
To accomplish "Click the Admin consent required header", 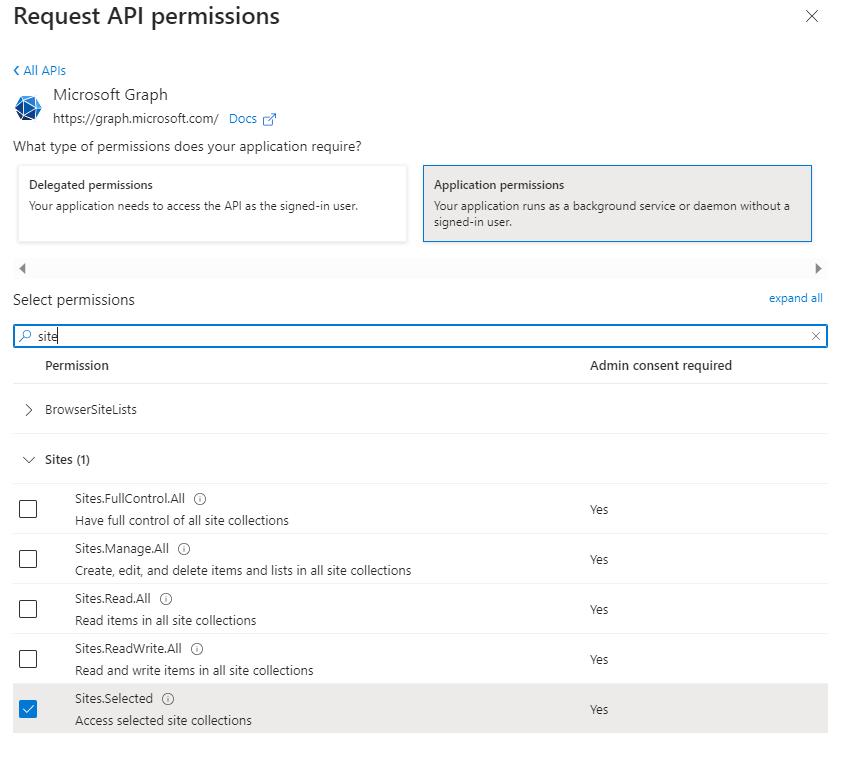I will coord(660,366).
